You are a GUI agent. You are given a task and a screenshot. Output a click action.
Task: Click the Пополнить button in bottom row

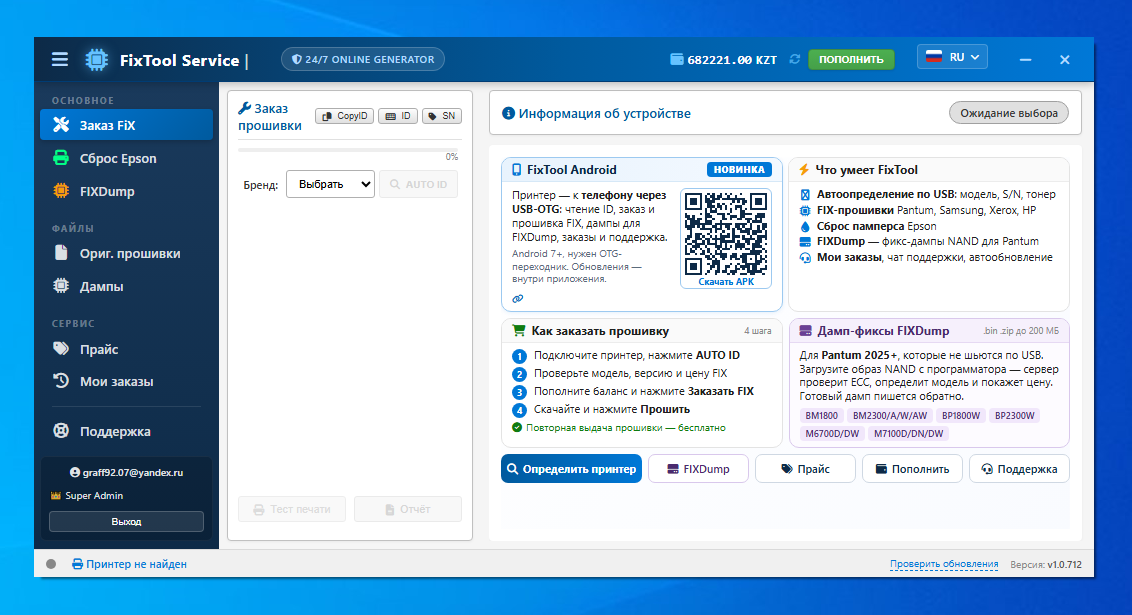coord(913,469)
